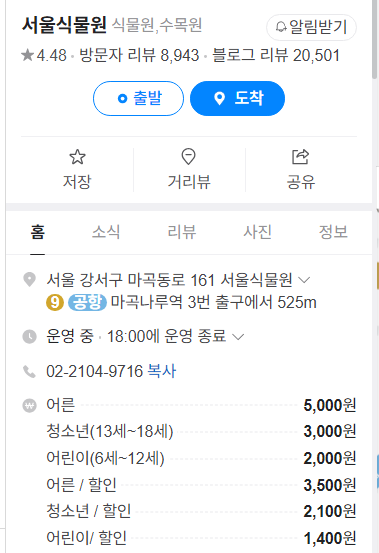Viewport: 379px width, 553px height.
Task: Click the 공항 line badge icon
Action: [87, 303]
